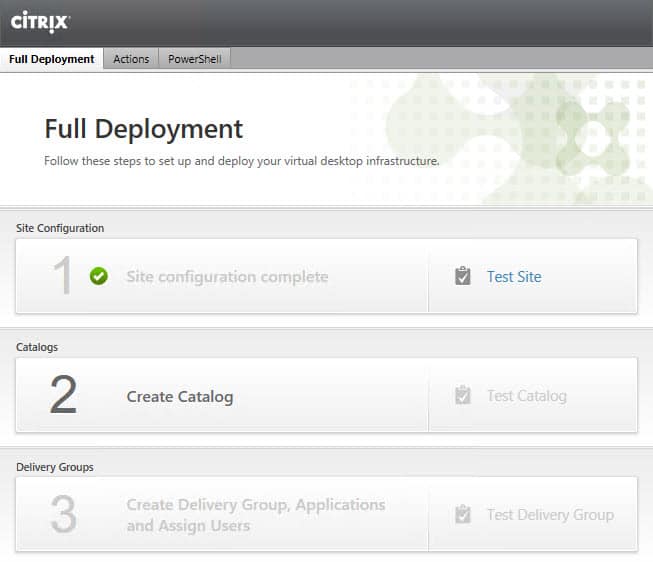Screen dimensions: 653x562
Task: Click the step number 1 for Site Configuration
Action: click(62, 275)
